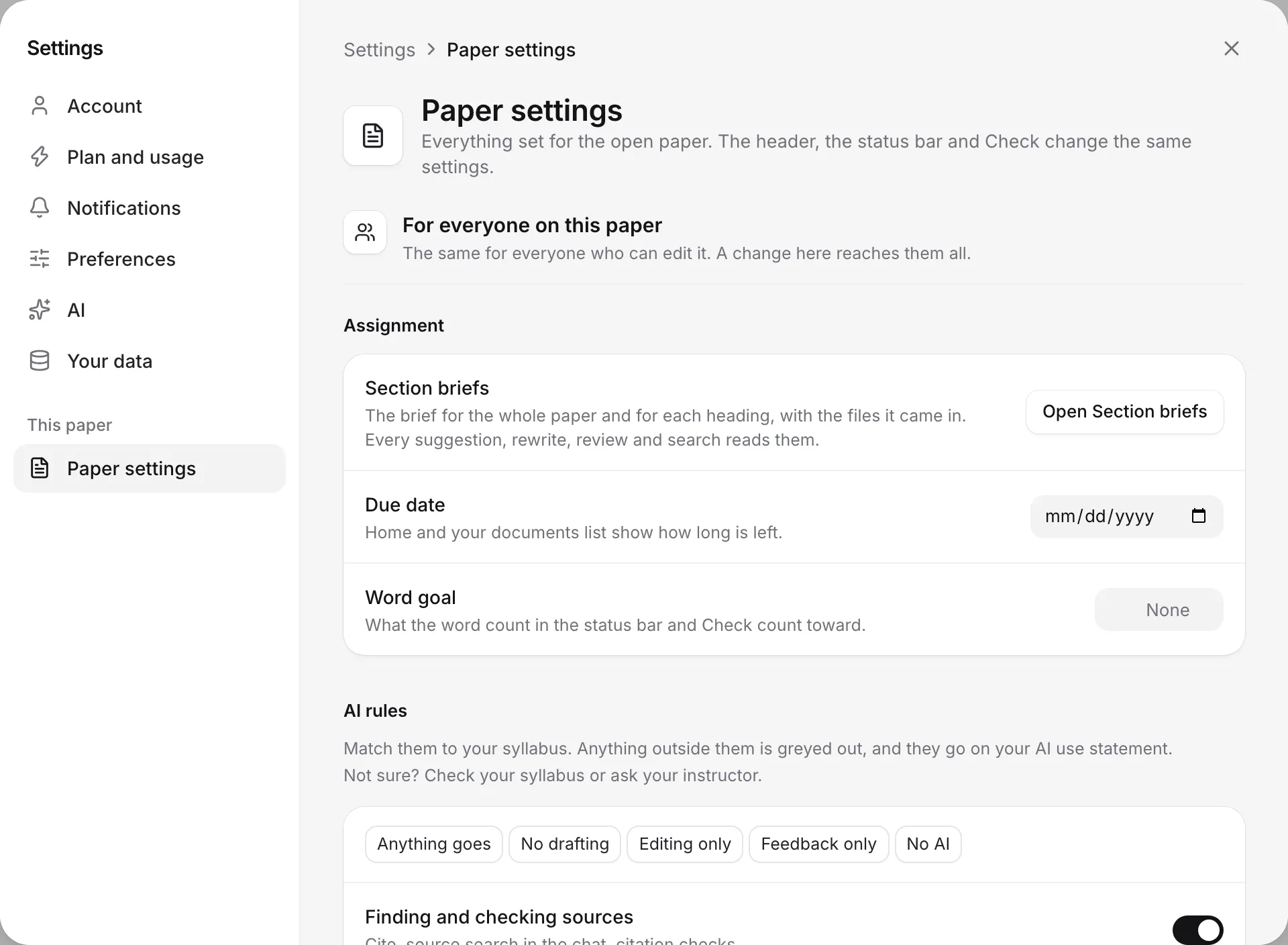This screenshot has height=945, width=1288.
Task: Select Paper settings in the sidebar
Action: click(x=150, y=468)
